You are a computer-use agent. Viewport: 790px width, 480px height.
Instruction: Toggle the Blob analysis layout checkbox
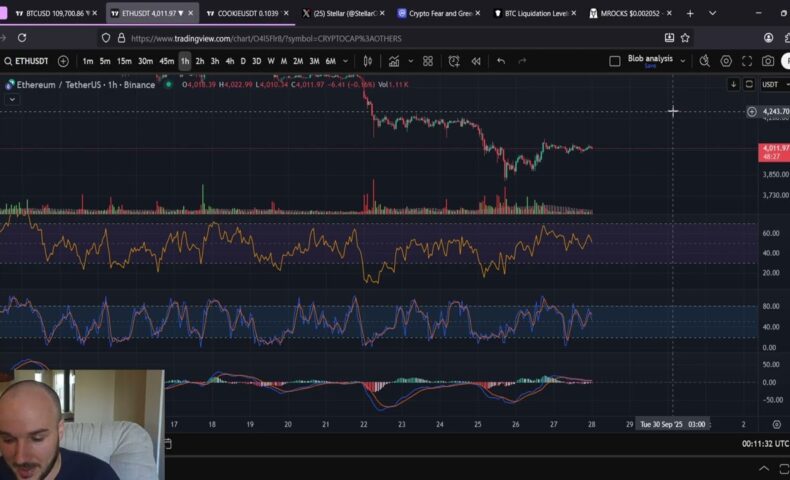pos(615,61)
